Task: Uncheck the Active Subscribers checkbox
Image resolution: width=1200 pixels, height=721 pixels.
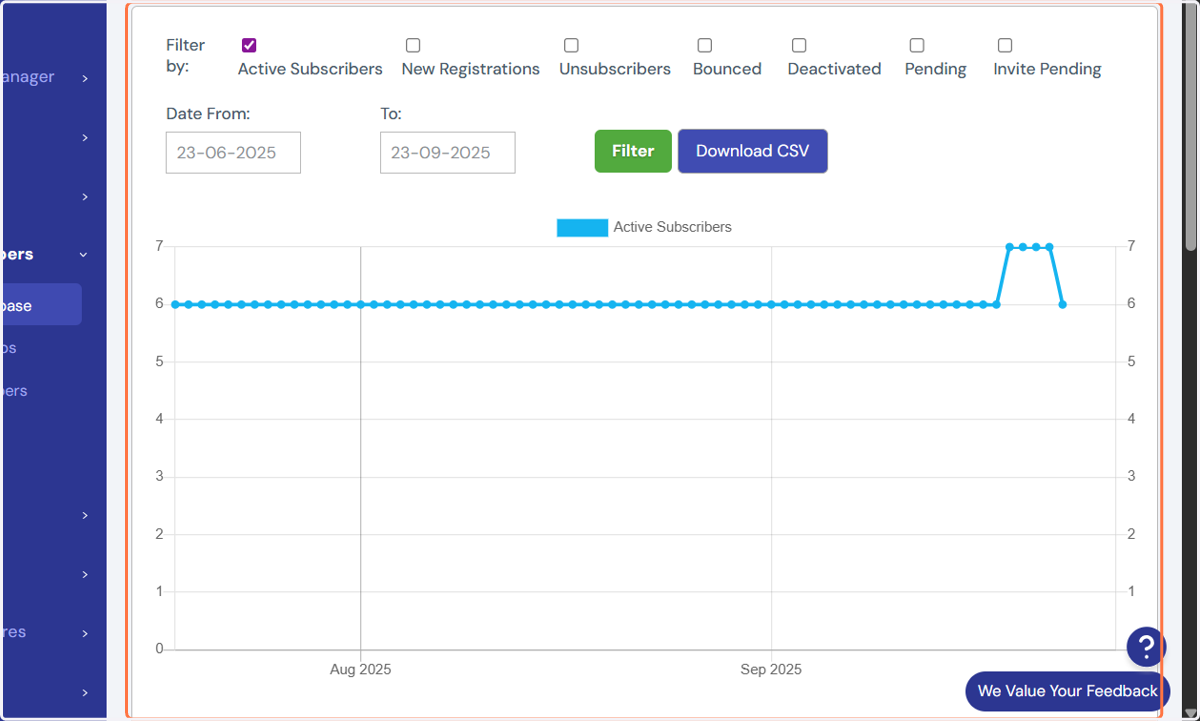Action: [x=249, y=45]
